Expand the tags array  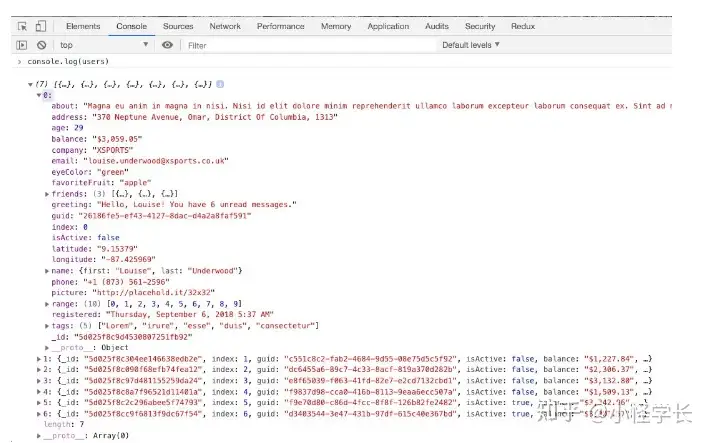[47, 326]
